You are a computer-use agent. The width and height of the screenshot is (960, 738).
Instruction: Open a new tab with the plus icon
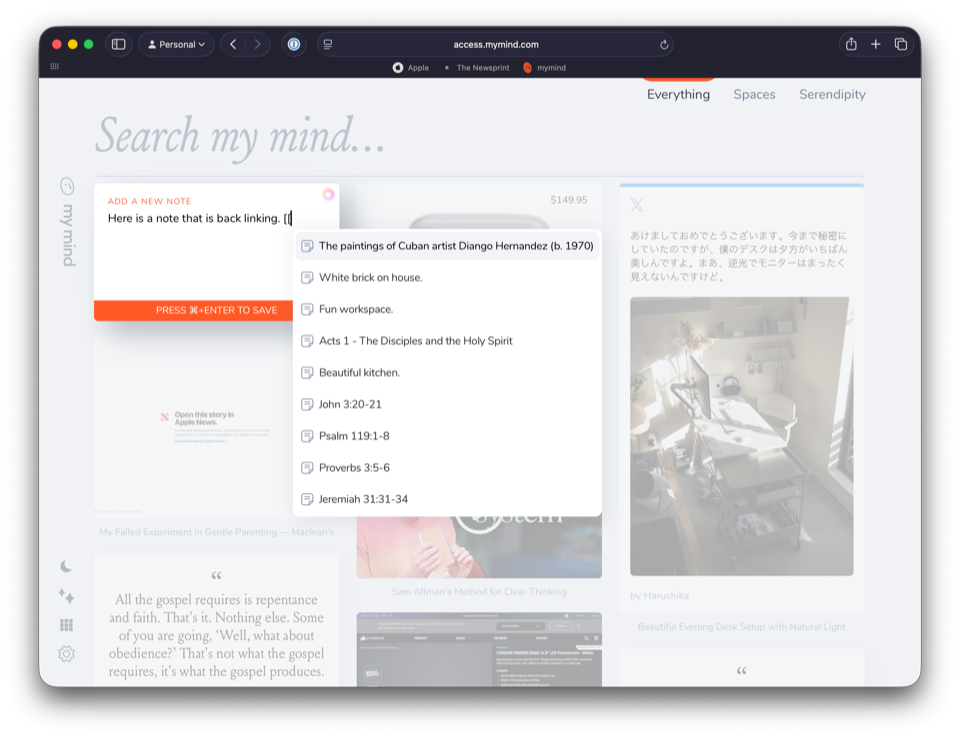pyautogui.click(x=876, y=44)
